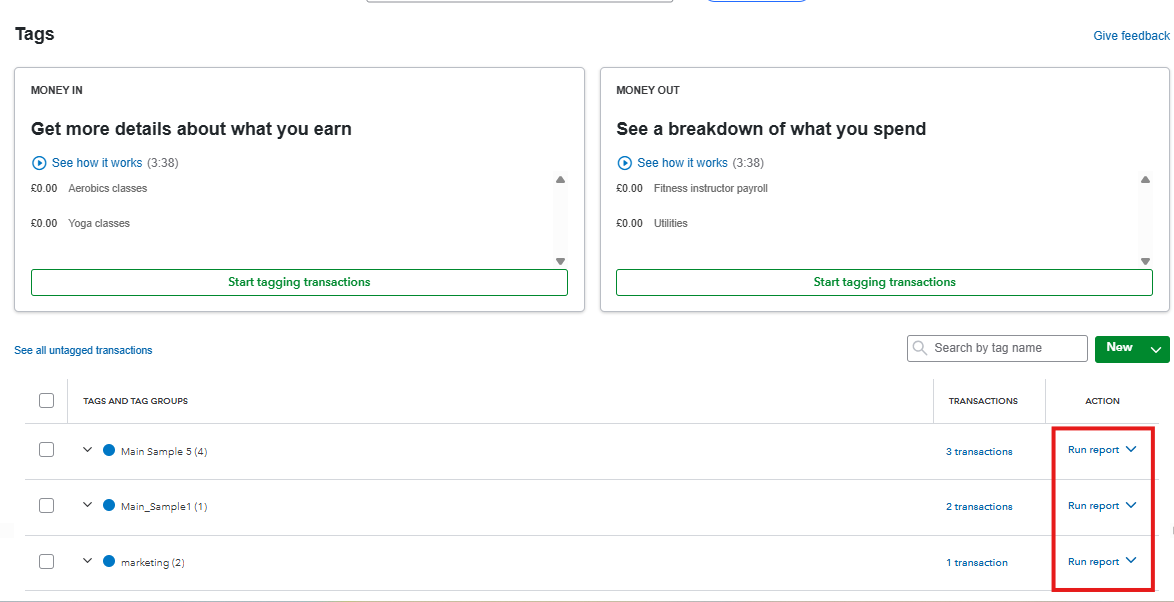Open the Give feedback link

click(x=1131, y=36)
